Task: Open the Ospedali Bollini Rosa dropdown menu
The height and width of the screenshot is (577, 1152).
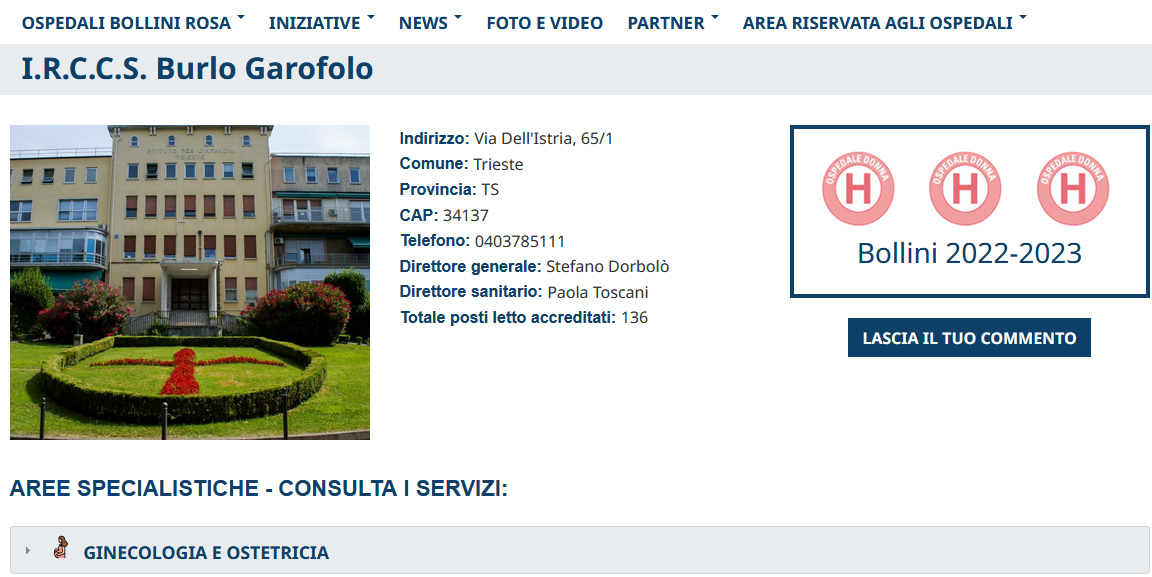Action: [x=133, y=23]
